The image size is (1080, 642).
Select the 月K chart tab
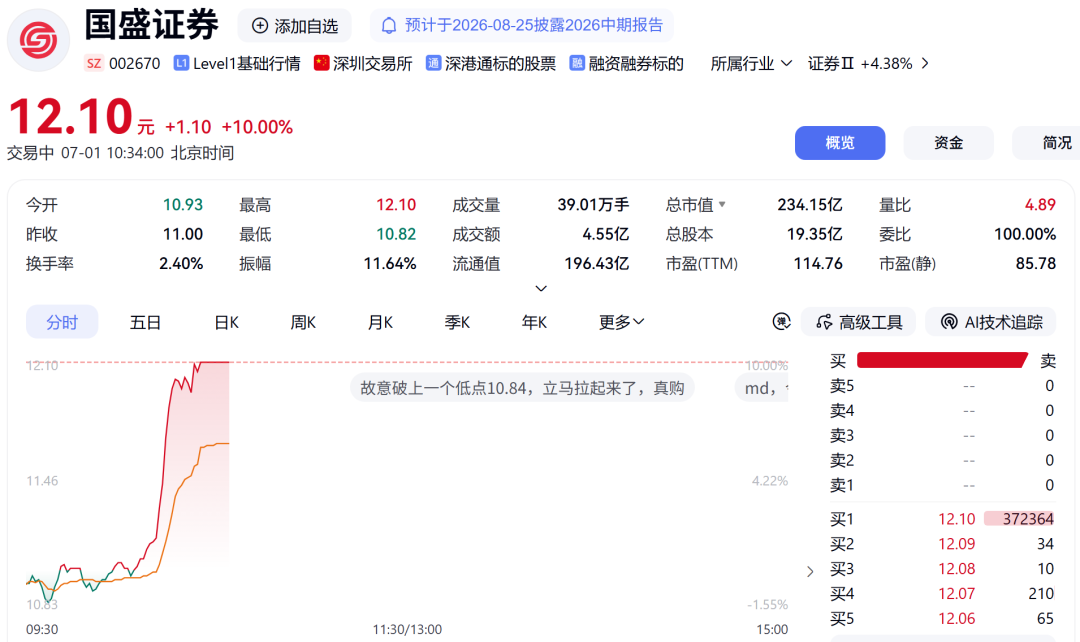pyautogui.click(x=380, y=322)
